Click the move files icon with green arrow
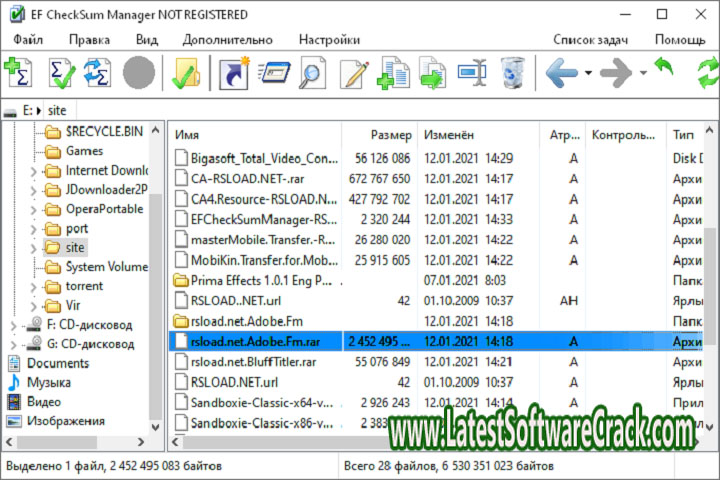The height and width of the screenshot is (480, 720). (432, 73)
